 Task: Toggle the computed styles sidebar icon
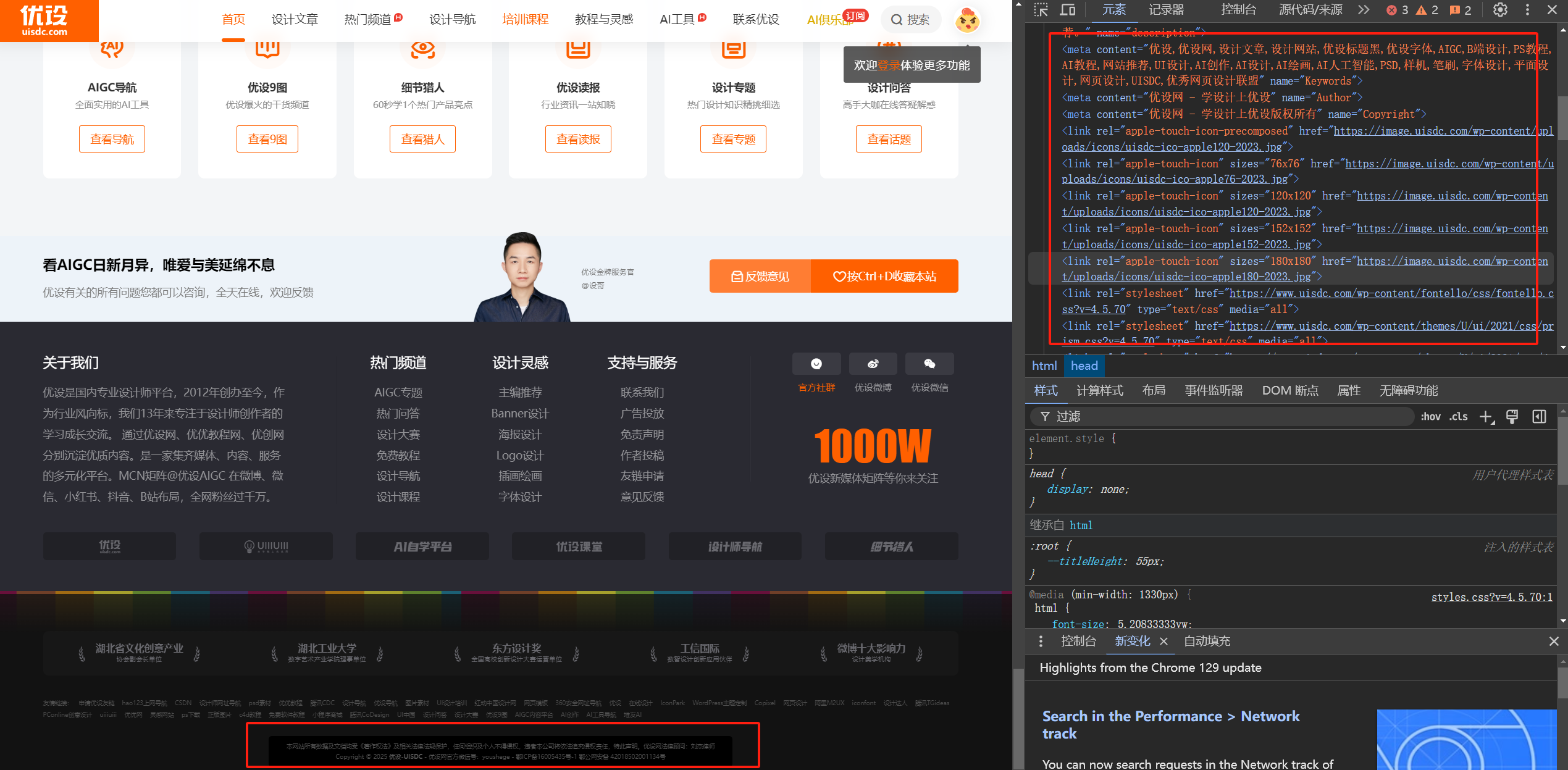pyautogui.click(x=1539, y=417)
